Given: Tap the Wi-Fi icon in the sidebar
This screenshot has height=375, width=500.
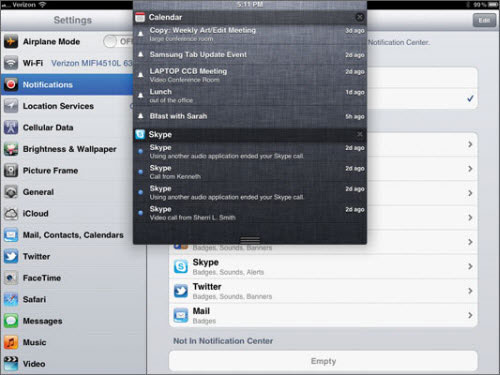Looking at the screenshot, I should pos(11,63).
